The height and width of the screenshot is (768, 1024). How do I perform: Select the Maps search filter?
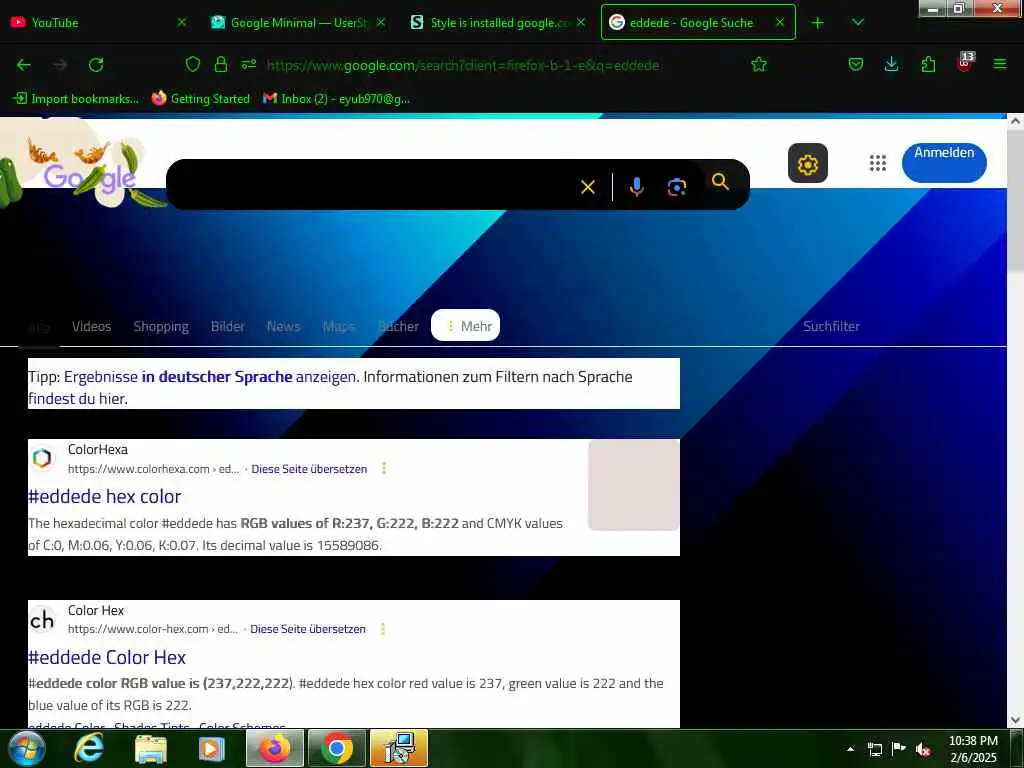coord(339,326)
